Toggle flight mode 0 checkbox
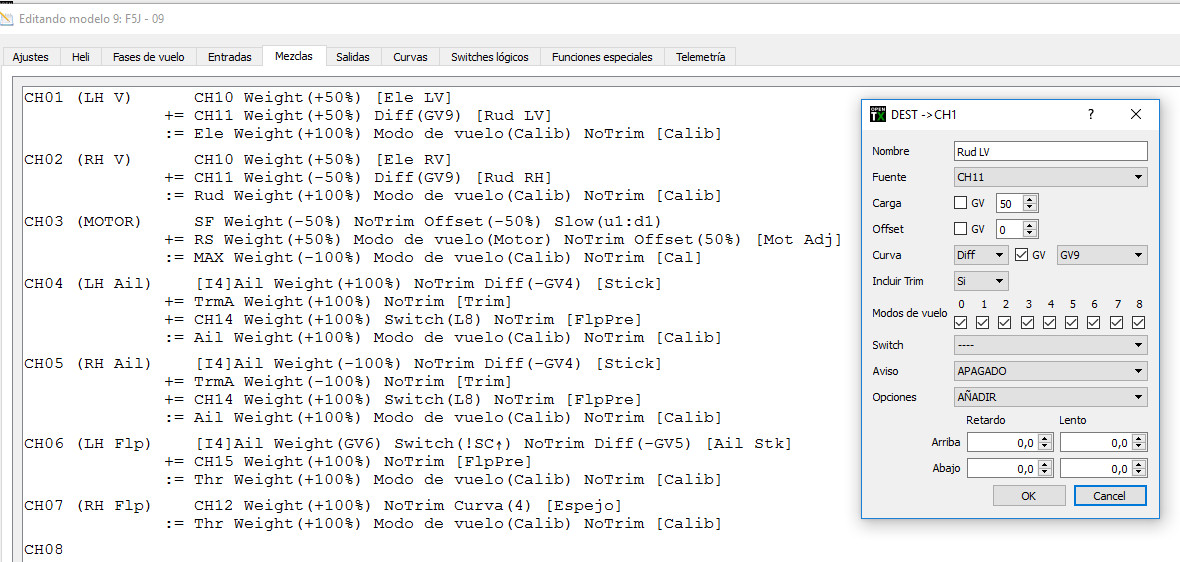This screenshot has height=562, width=1180. 961,322
